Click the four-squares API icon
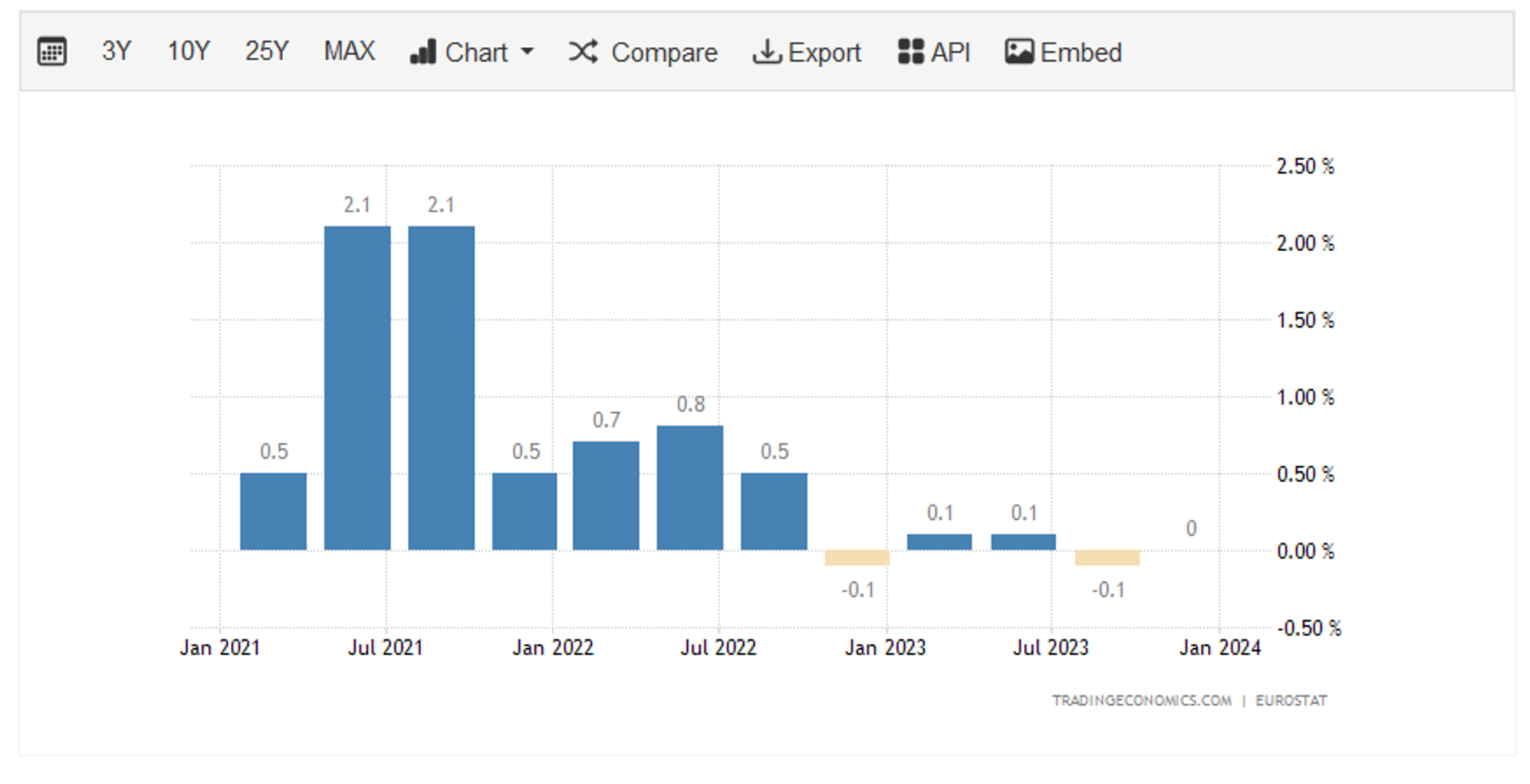1530x784 pixels. point(911,52)
